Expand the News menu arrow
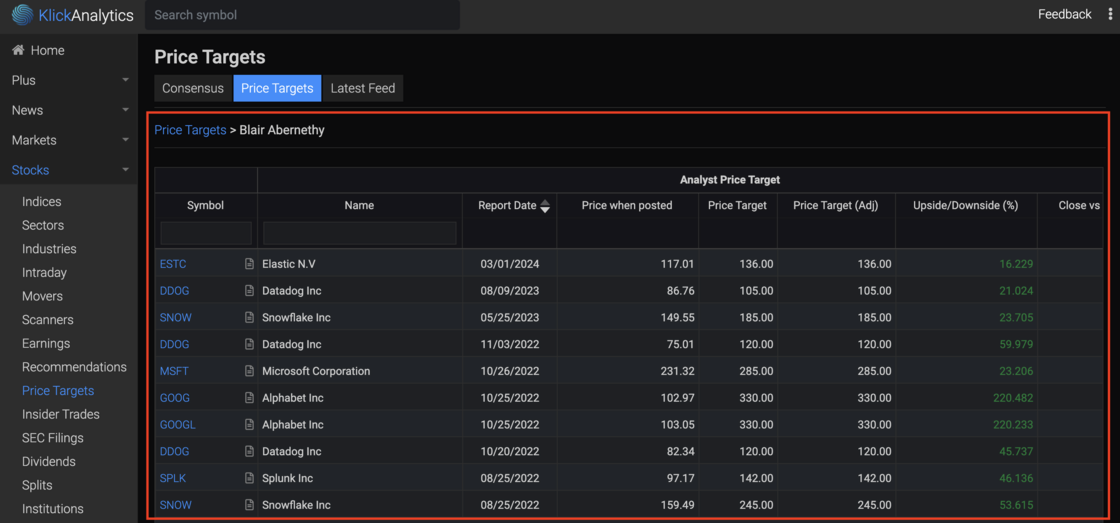Viewport: 1120px width, 523px height. click(126, 110)
